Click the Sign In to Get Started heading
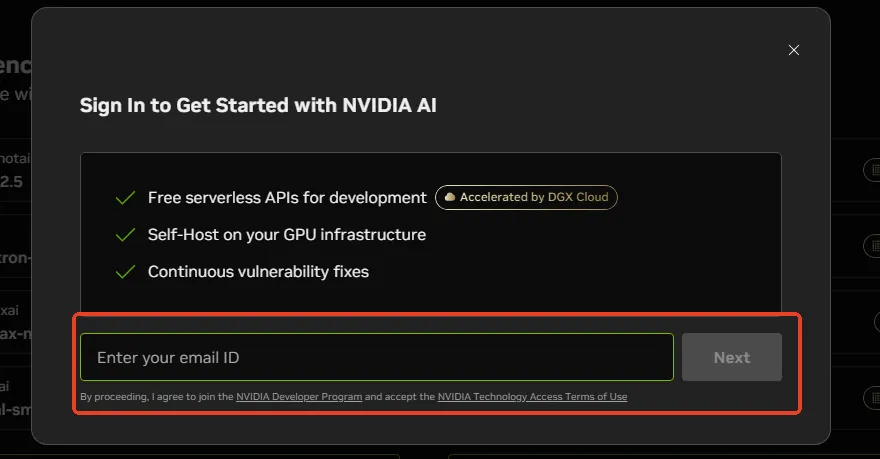880x459 pixels. click(x=258, y=105)
